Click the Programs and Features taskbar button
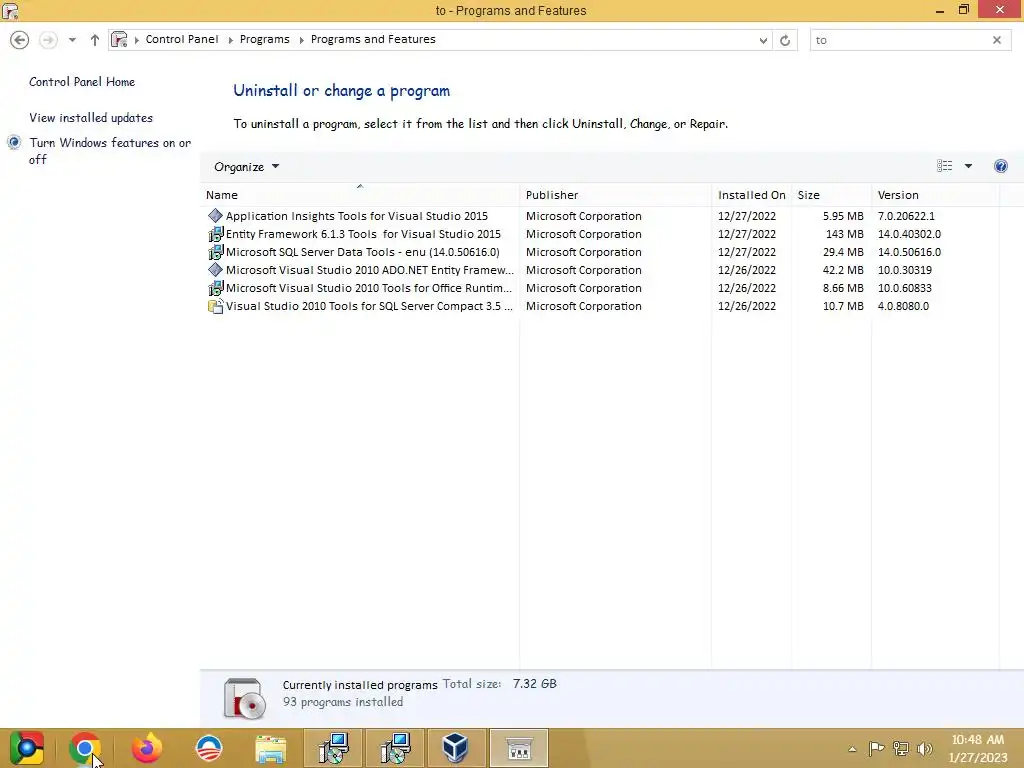This screenshot has height=768, width=1024. 519,748
